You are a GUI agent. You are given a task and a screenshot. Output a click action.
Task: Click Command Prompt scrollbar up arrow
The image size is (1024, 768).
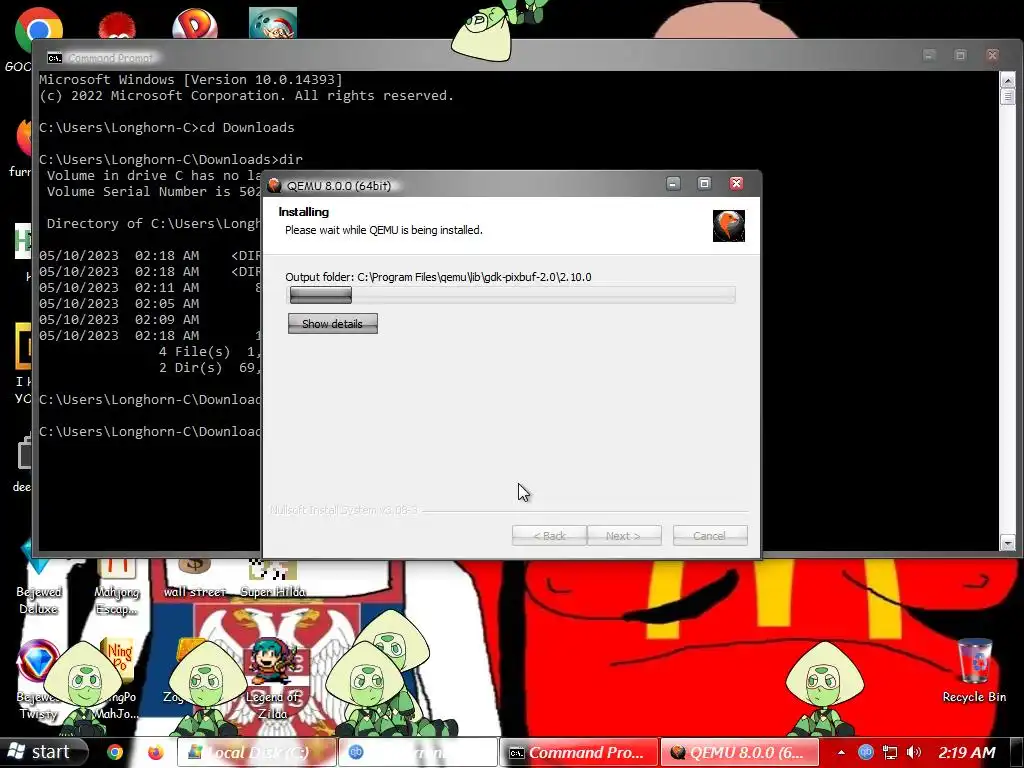click(1007, 80)
